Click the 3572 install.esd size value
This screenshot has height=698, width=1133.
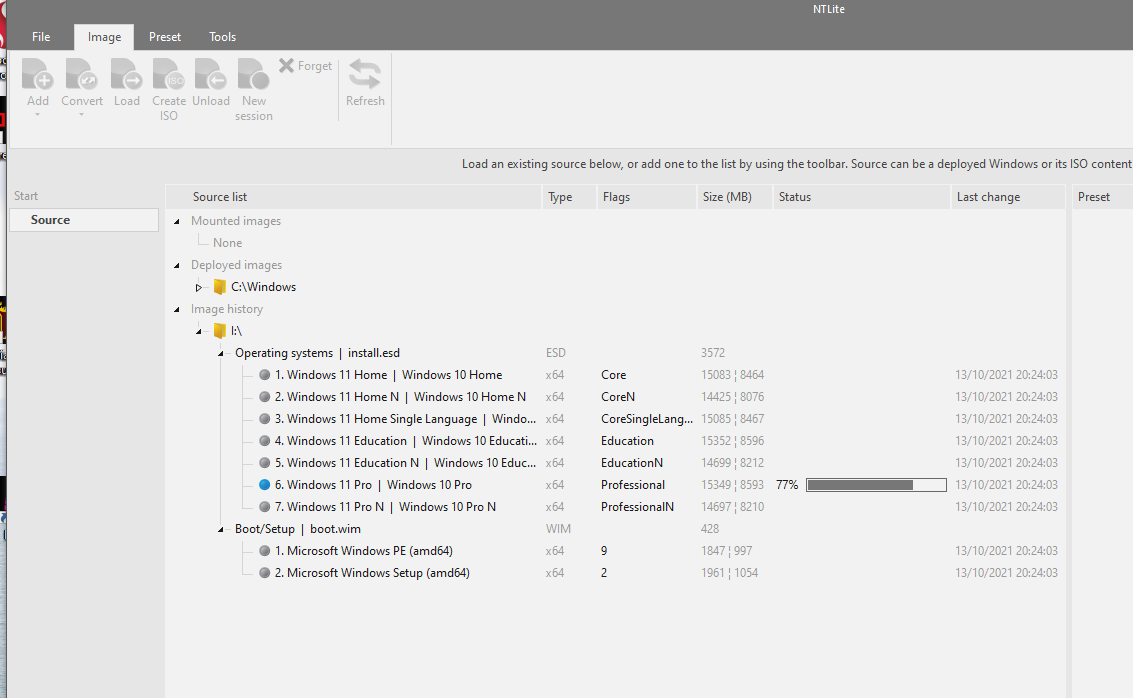point(712,353)
